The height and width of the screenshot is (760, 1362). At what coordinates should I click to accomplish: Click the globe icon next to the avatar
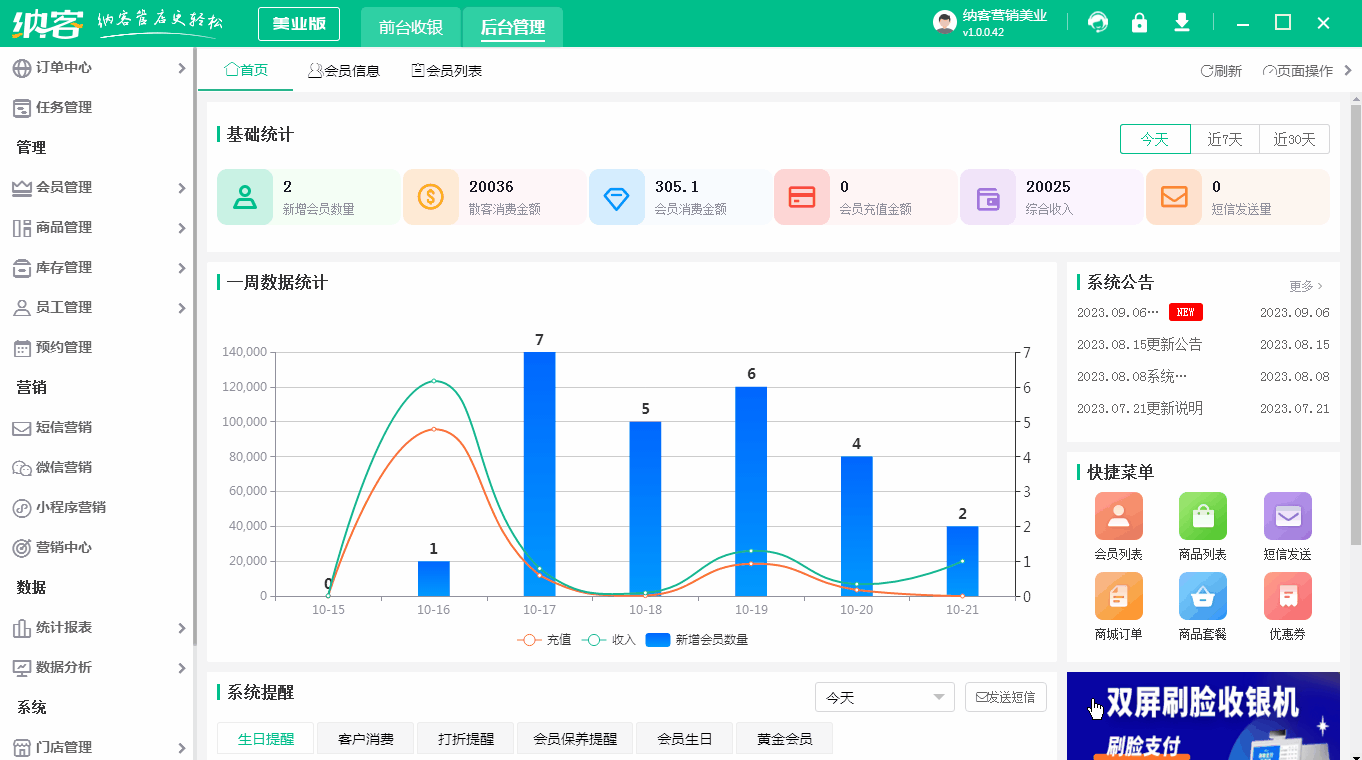tap(1097, 21)
